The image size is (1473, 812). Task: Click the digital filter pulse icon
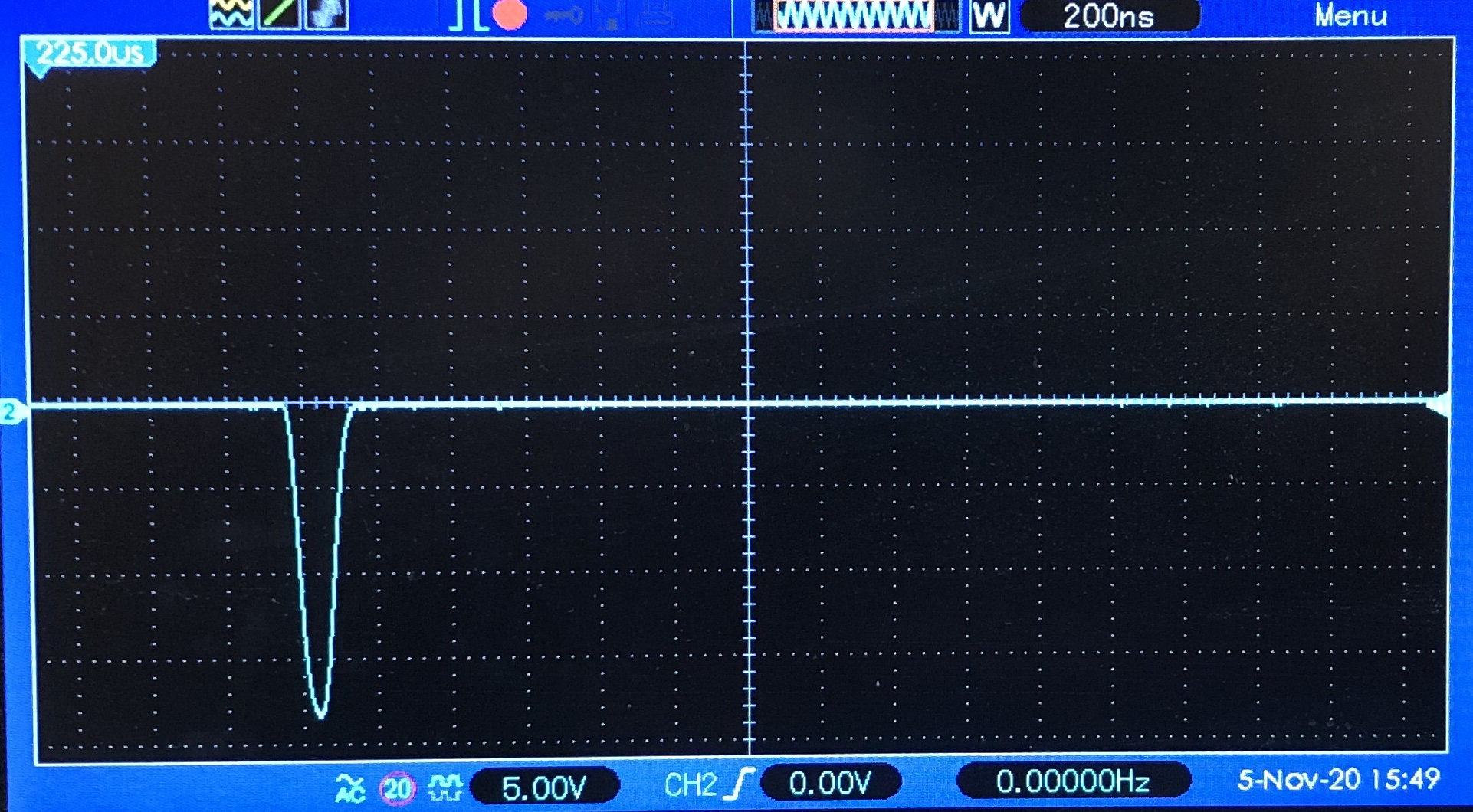[x=445, y=787]
